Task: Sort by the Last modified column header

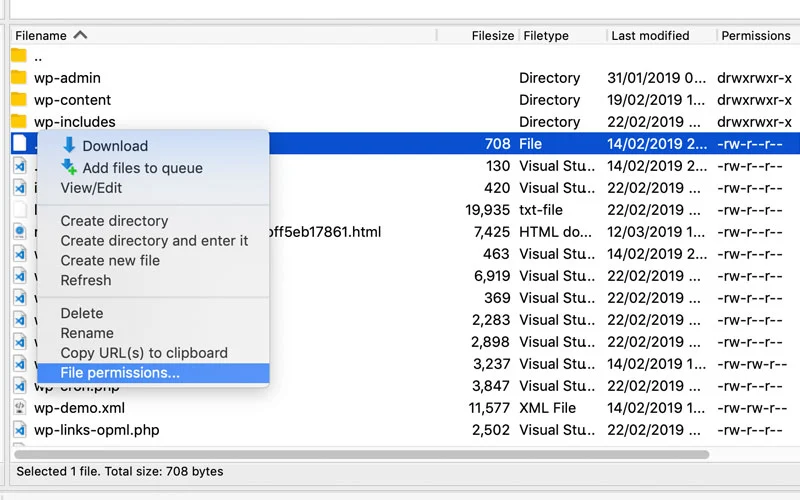Action: (650, 35)
